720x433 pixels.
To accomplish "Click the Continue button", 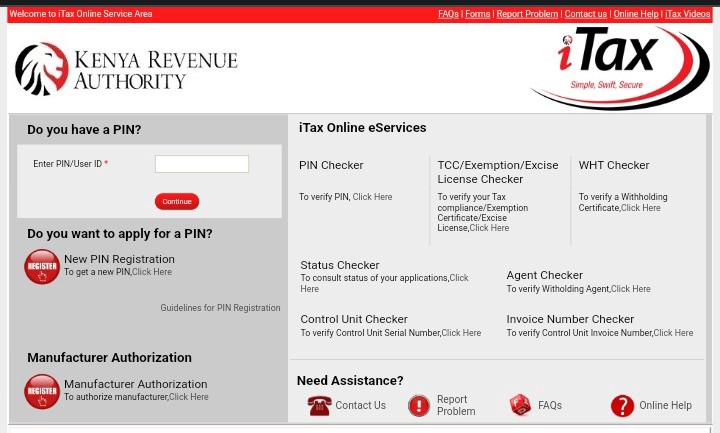I will point(177,202).
